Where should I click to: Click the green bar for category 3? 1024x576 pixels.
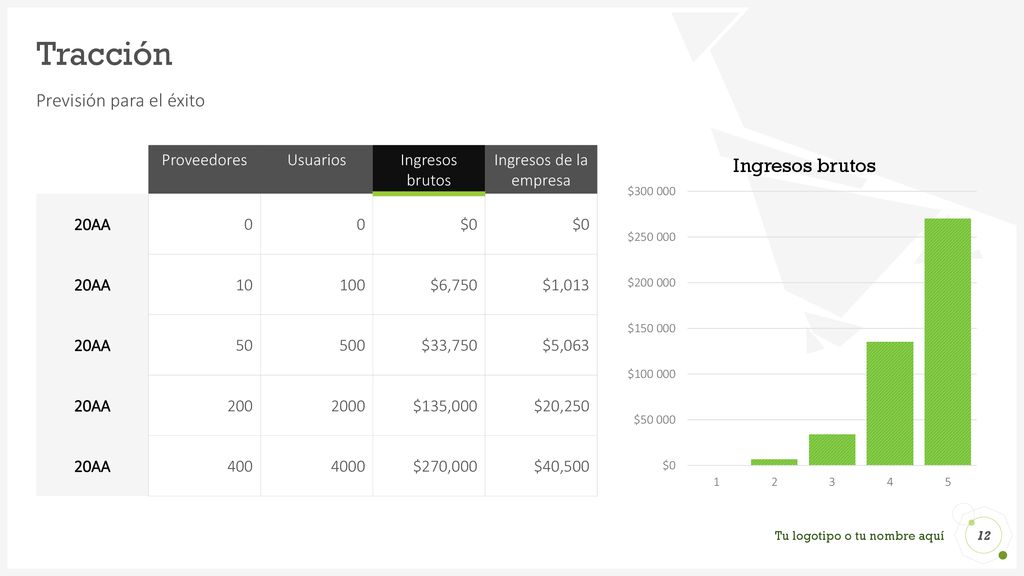click(x=832, y=449)
